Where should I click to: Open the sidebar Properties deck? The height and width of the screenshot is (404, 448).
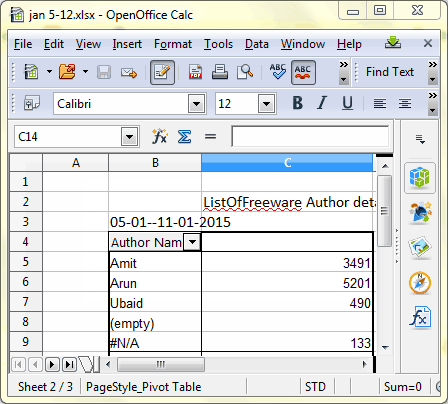click(x=420, y=177)
